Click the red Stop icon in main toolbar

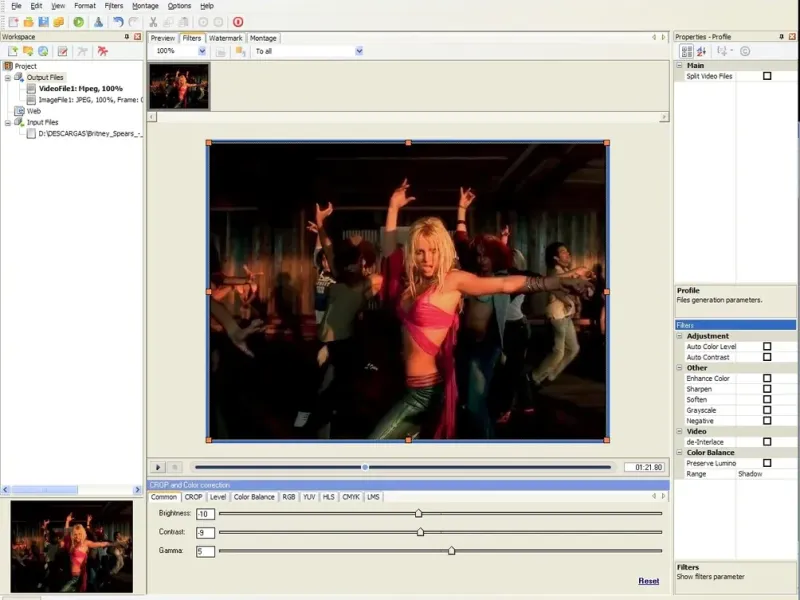[x=238, y=21]
